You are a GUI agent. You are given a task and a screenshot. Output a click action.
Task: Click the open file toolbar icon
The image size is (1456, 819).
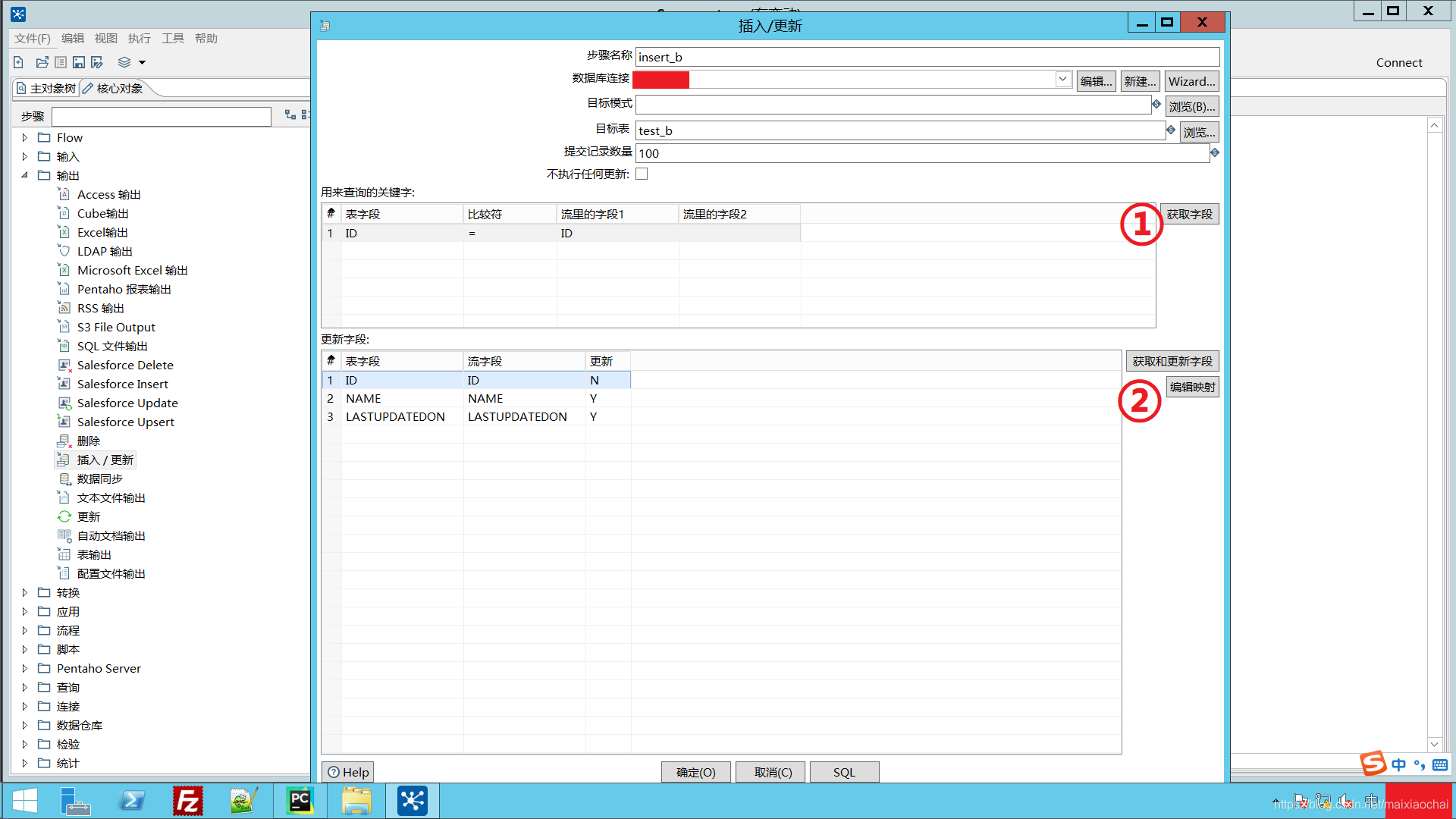42,62
